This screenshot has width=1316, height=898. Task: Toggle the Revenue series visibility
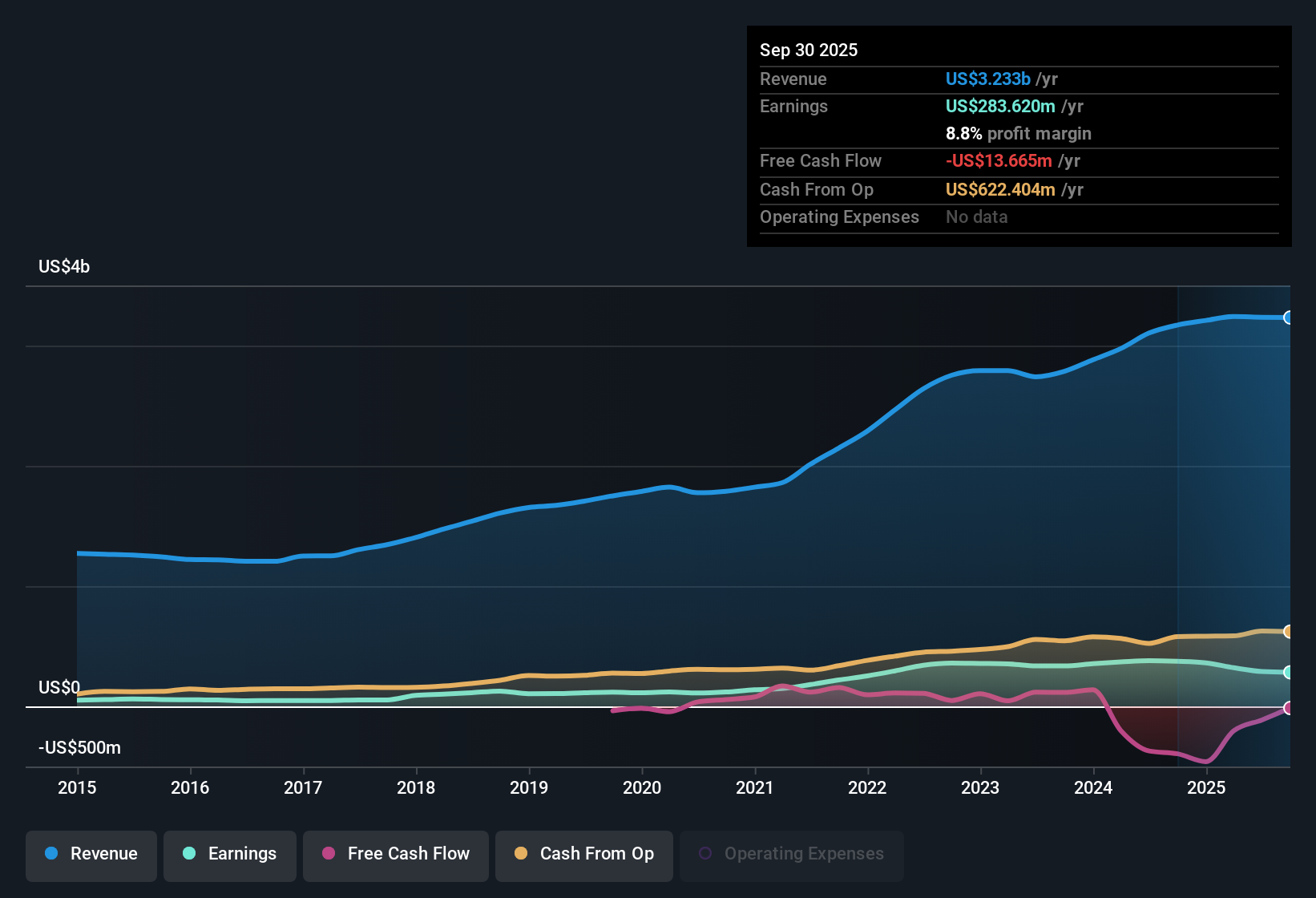[91, 854]
